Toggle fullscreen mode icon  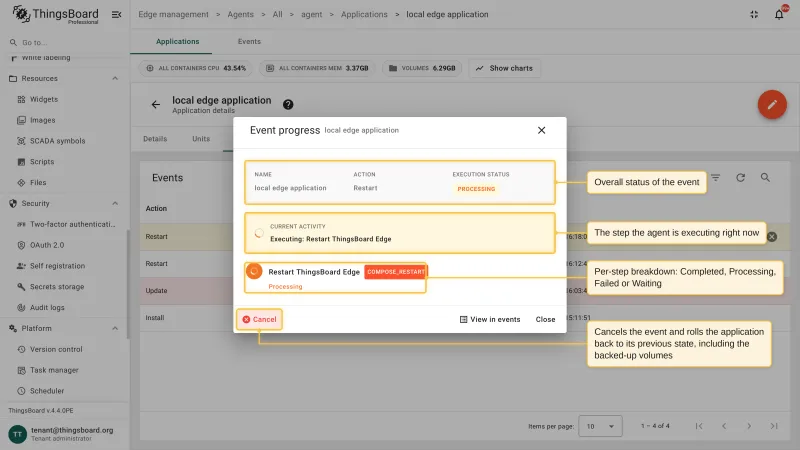[x=754, y=14]
